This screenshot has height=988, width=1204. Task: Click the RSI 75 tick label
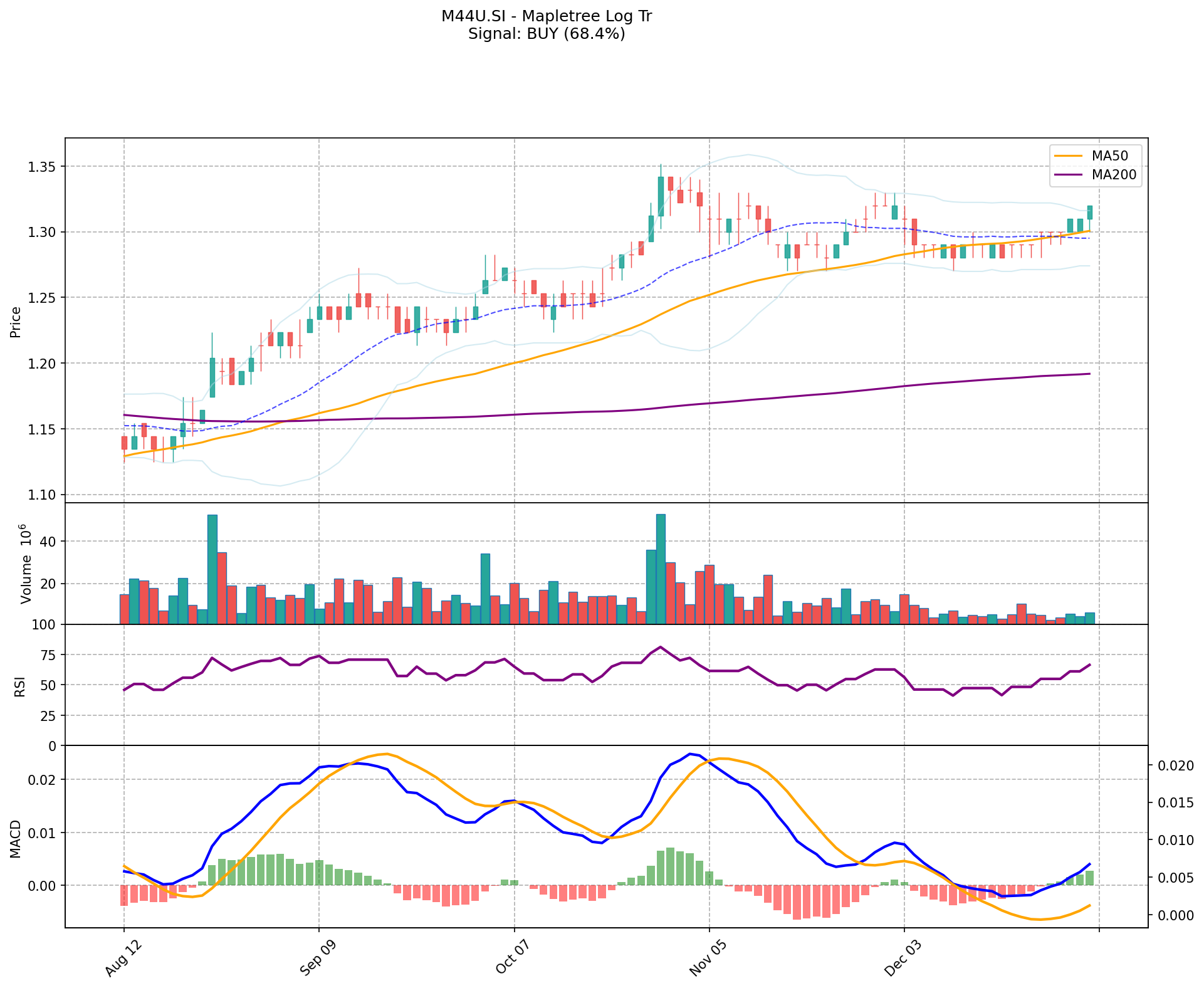(x=48, y=655)
